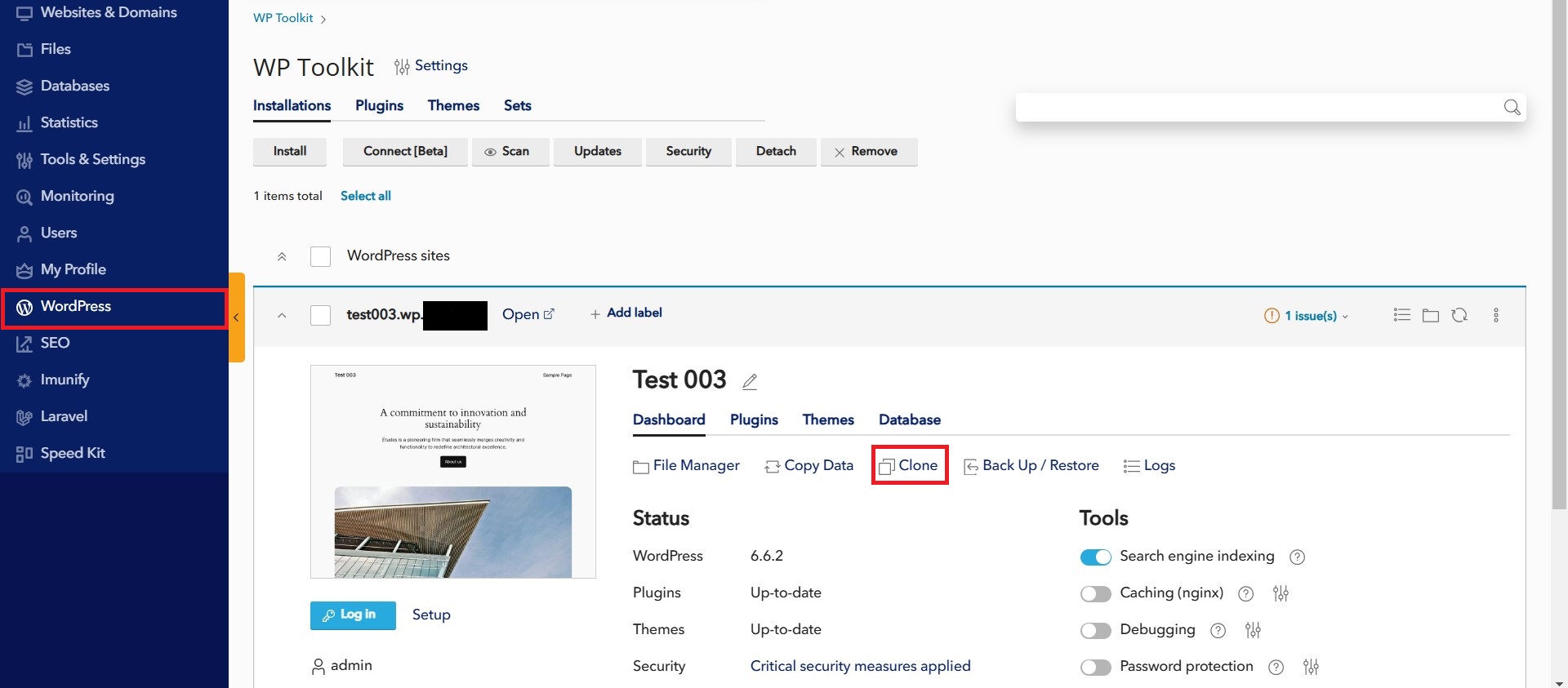This screenshot has width=1568, height=688.
Task: Open Caching (nginx) settings sliders icon
Action: tap(1281, 594)
